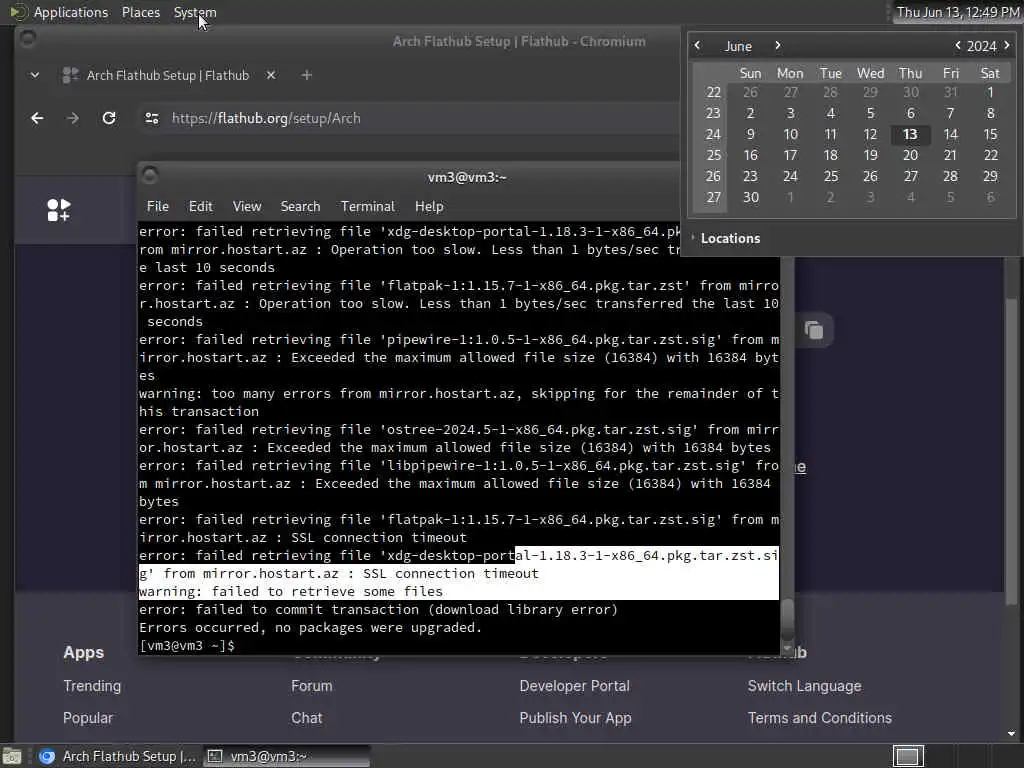Viewport: 1024px width, 768px height.
Task: Click the Popular link in footer
Action: pyautogui.click(x=88, y=718)
